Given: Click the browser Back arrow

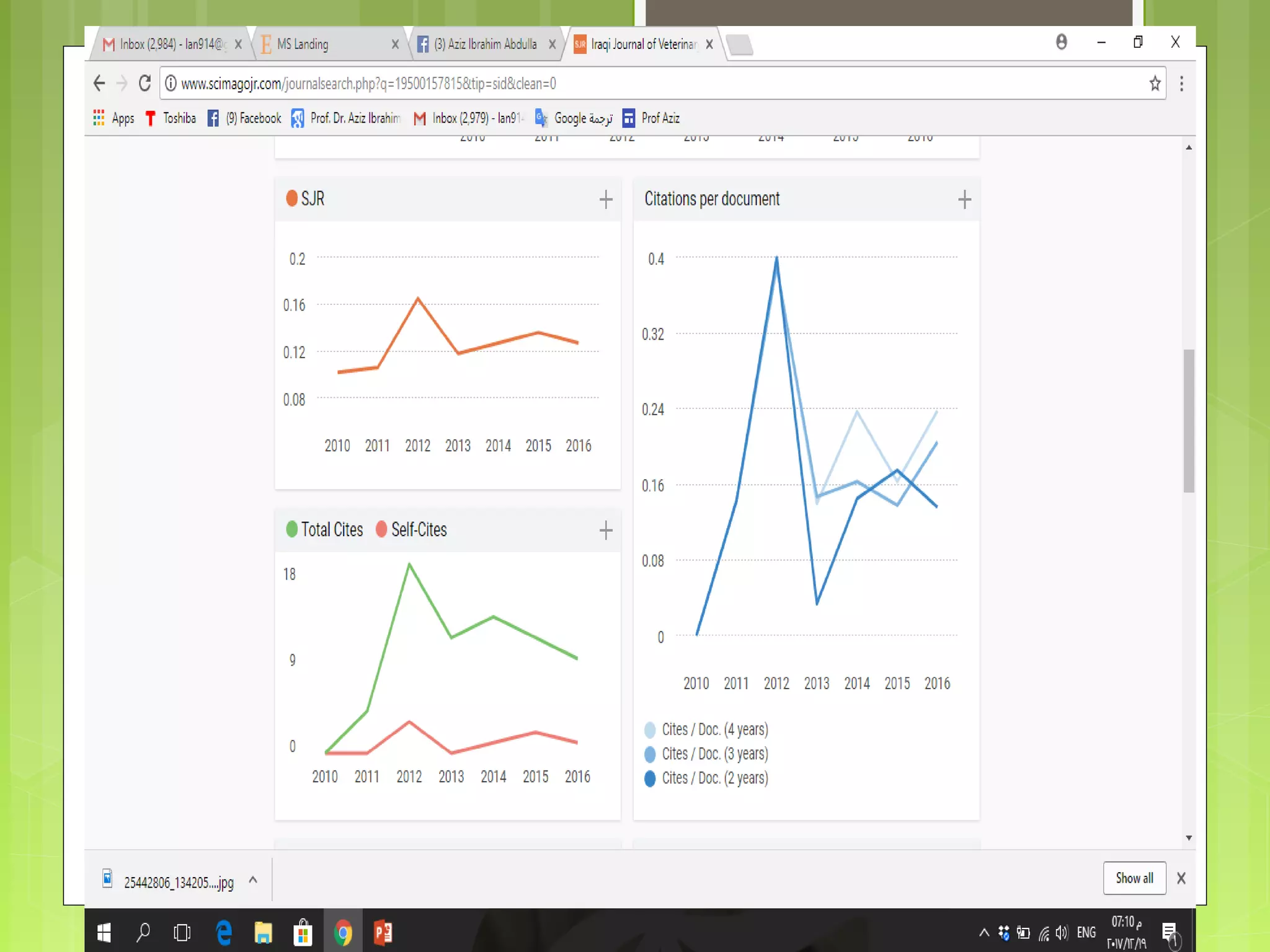Looking at the screenshot, I should [99, 83].
